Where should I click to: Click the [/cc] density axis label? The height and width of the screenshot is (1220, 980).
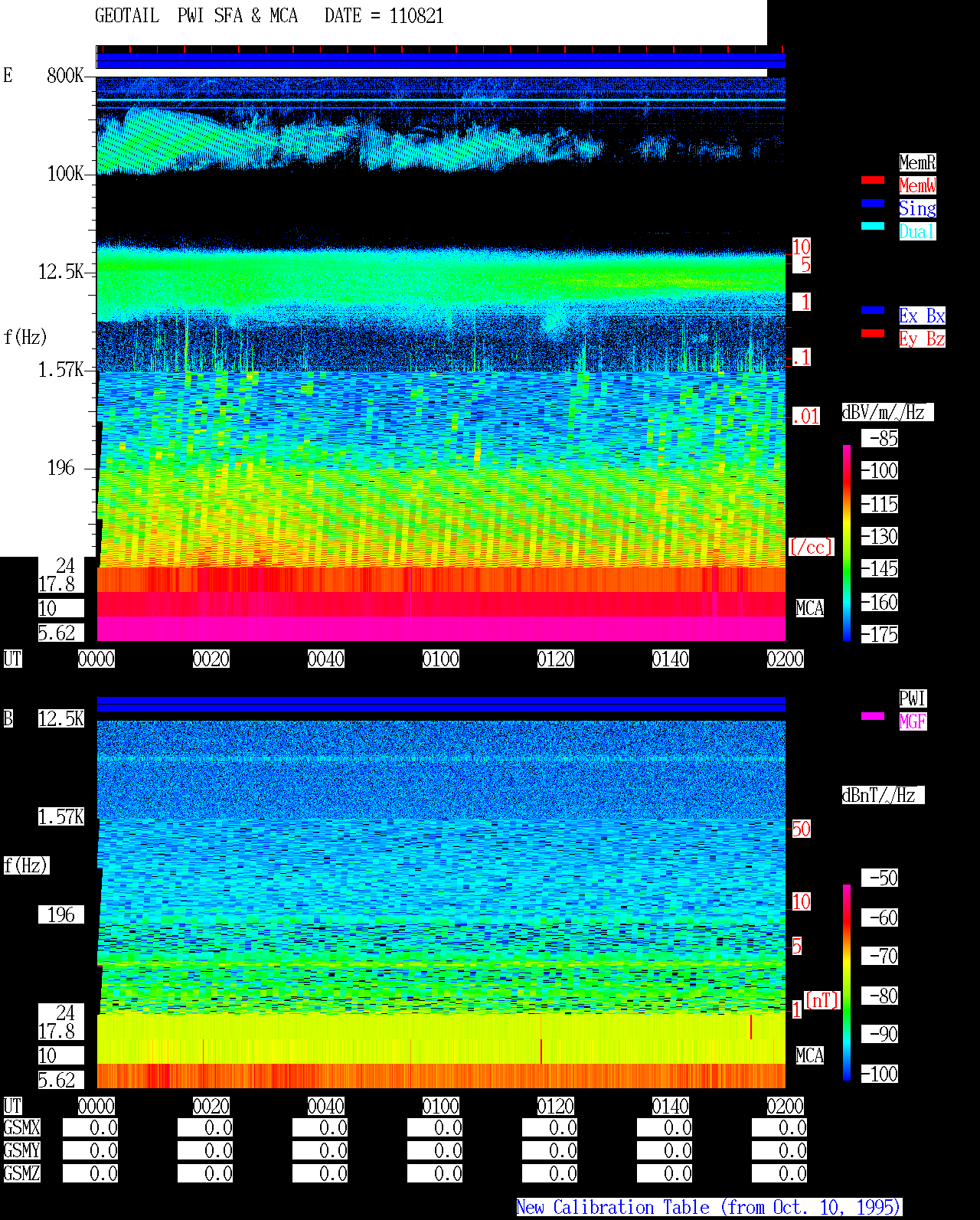coord(811,547)
